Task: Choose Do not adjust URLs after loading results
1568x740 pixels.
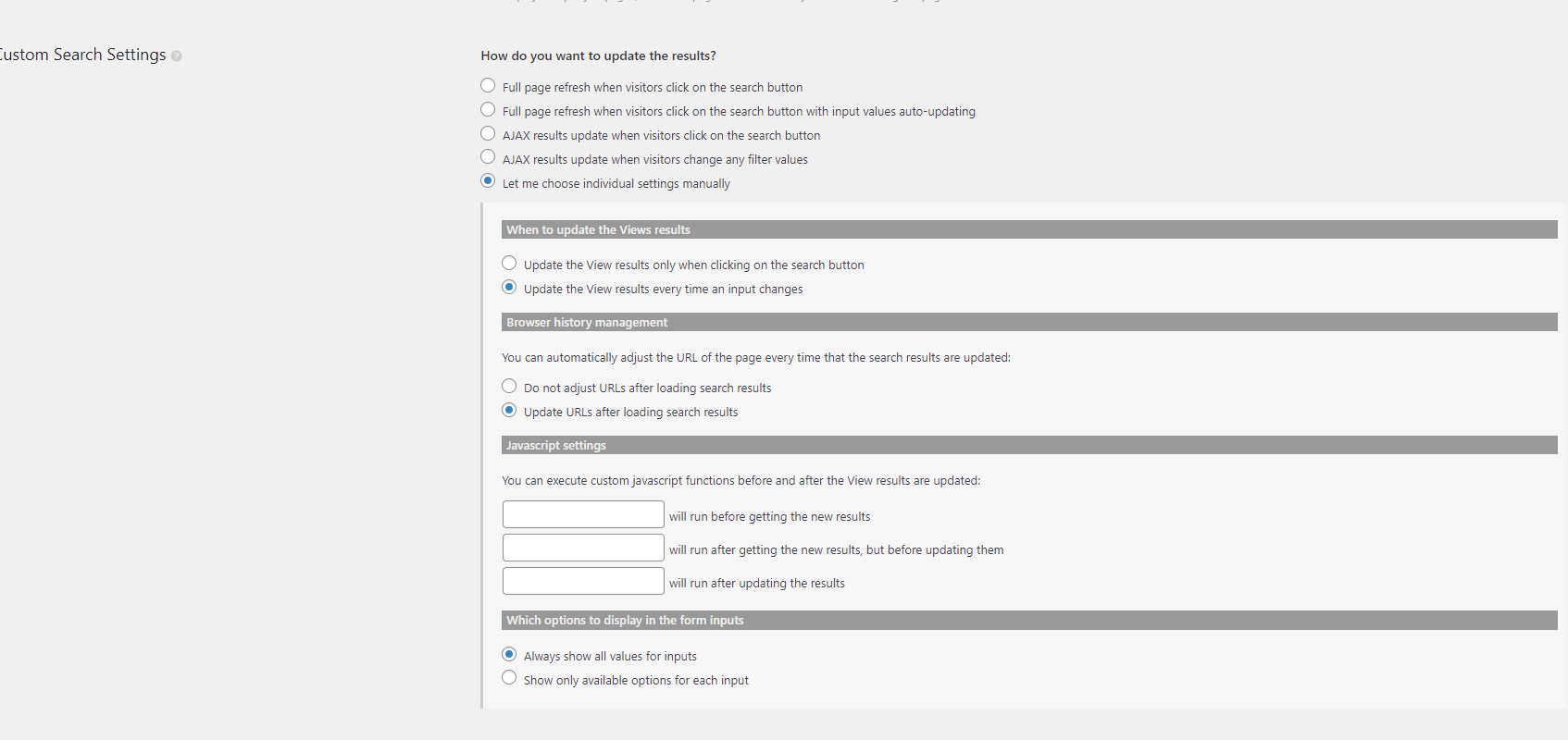Action: click(509, 386)
